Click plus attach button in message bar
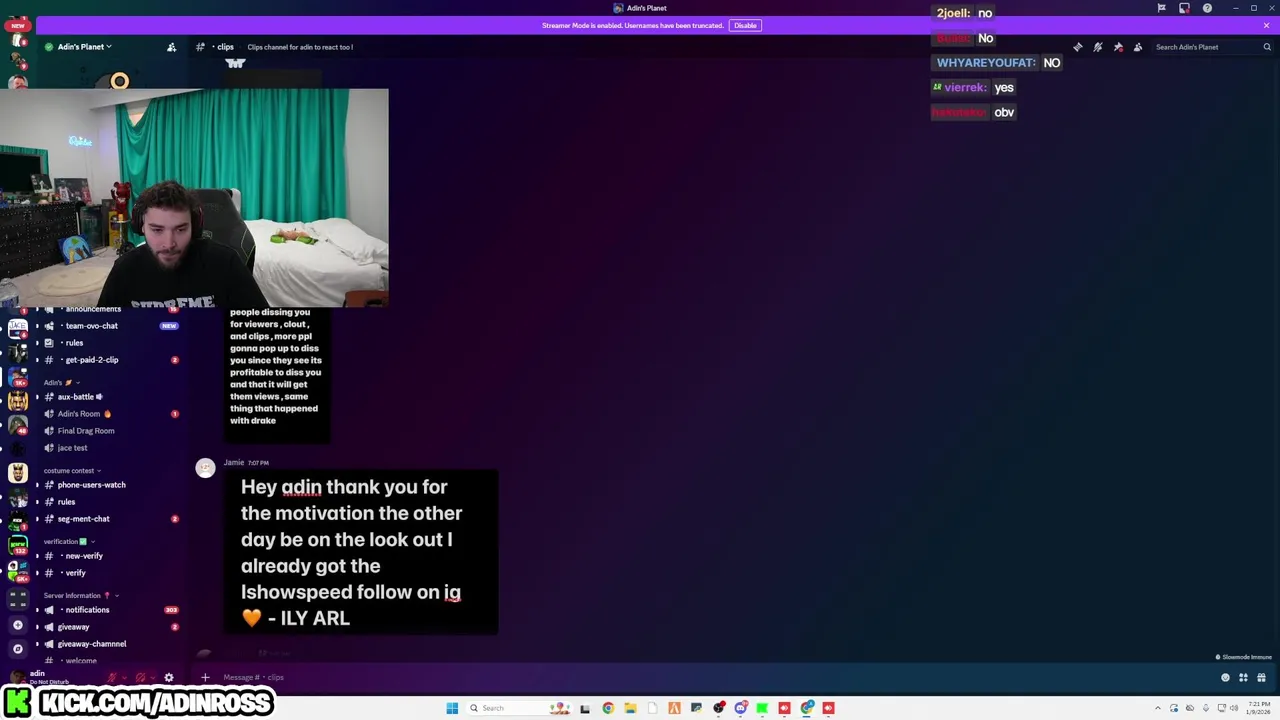Image resolution: width=1280 pixels, height=720 pixels. tap(205, 677)
